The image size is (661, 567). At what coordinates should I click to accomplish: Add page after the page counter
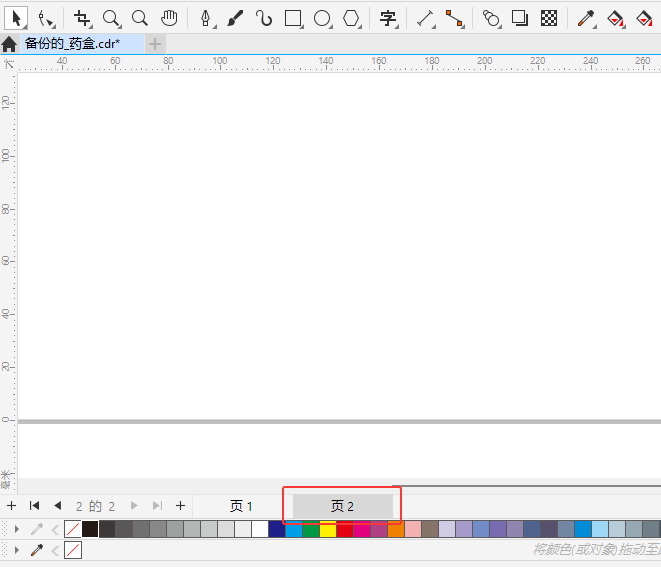pos(180,505)
